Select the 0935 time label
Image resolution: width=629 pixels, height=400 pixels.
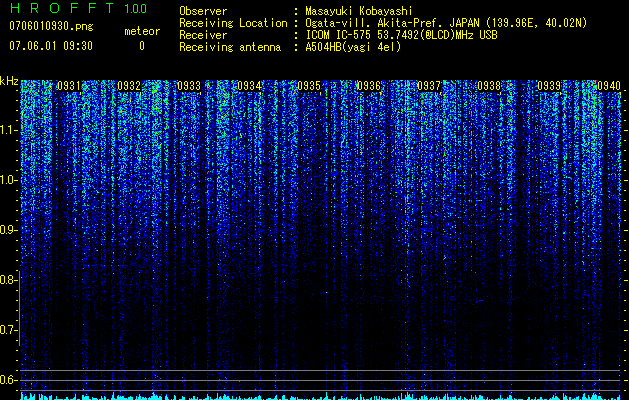click(x=309, y=86)
